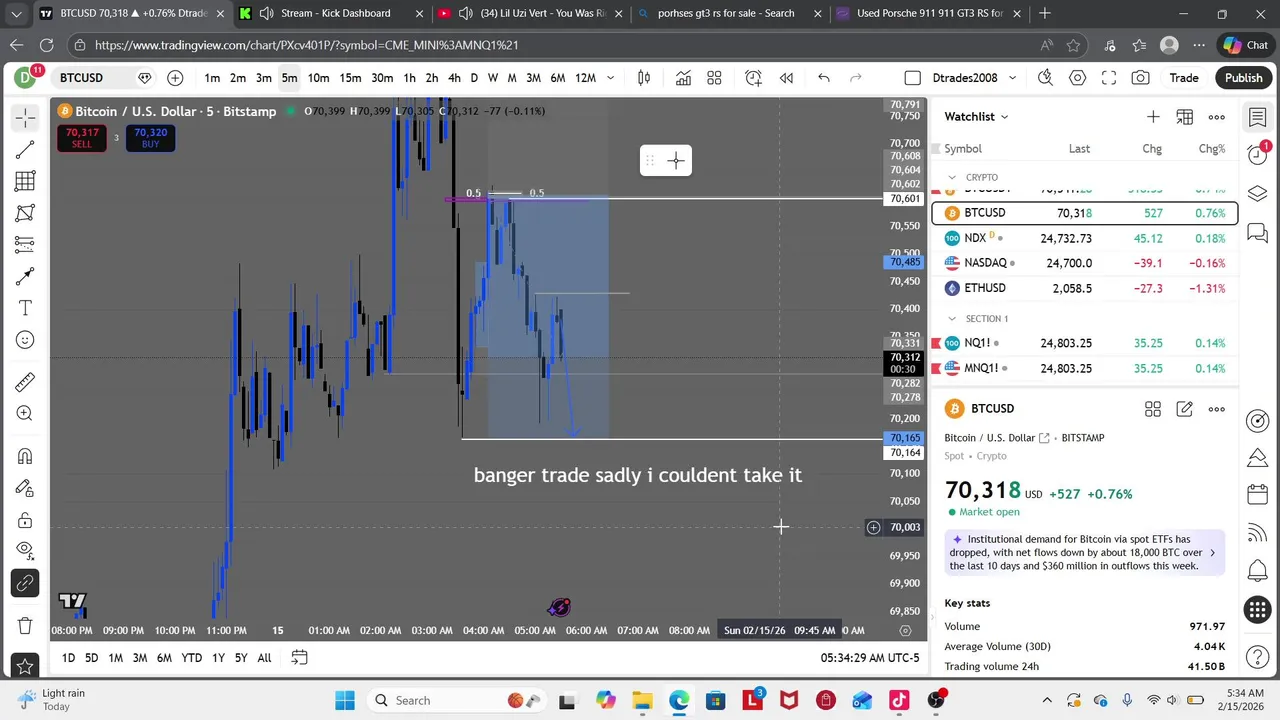Open the Fibonacci retracement tools
Viewport: 1280px width, 720px height.
(25, 182)
